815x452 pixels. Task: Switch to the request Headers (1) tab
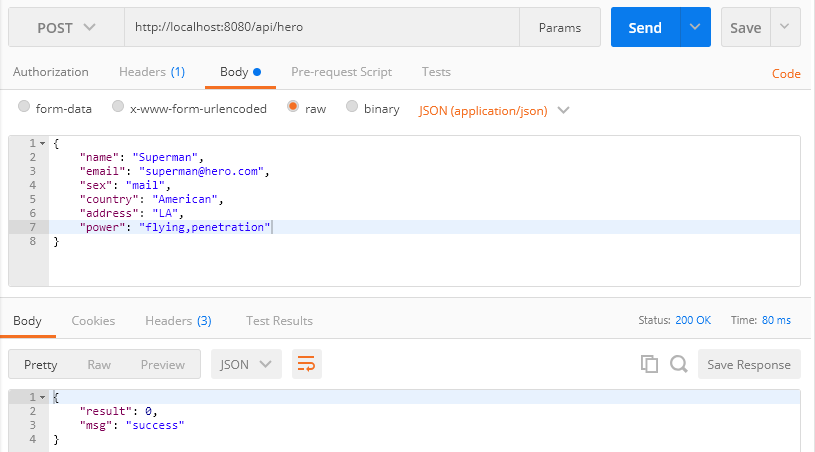coord(152,72)
